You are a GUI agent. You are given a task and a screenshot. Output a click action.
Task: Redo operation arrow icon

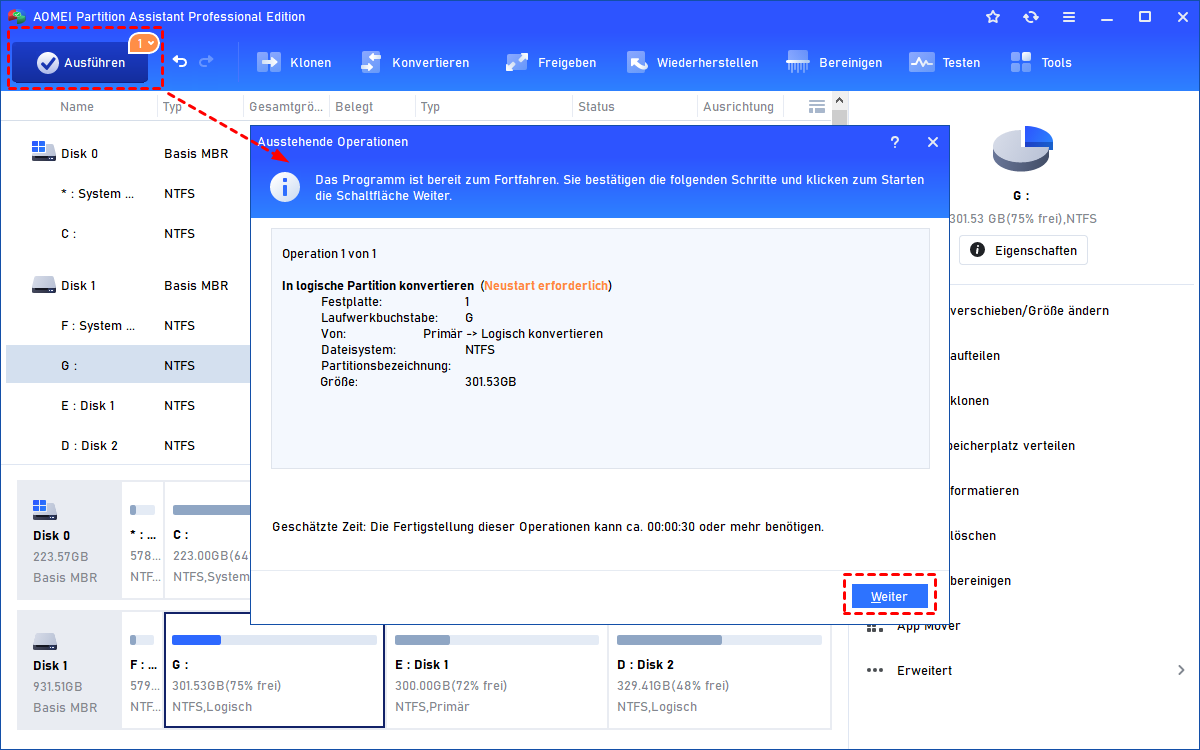(x=206, y=62)
